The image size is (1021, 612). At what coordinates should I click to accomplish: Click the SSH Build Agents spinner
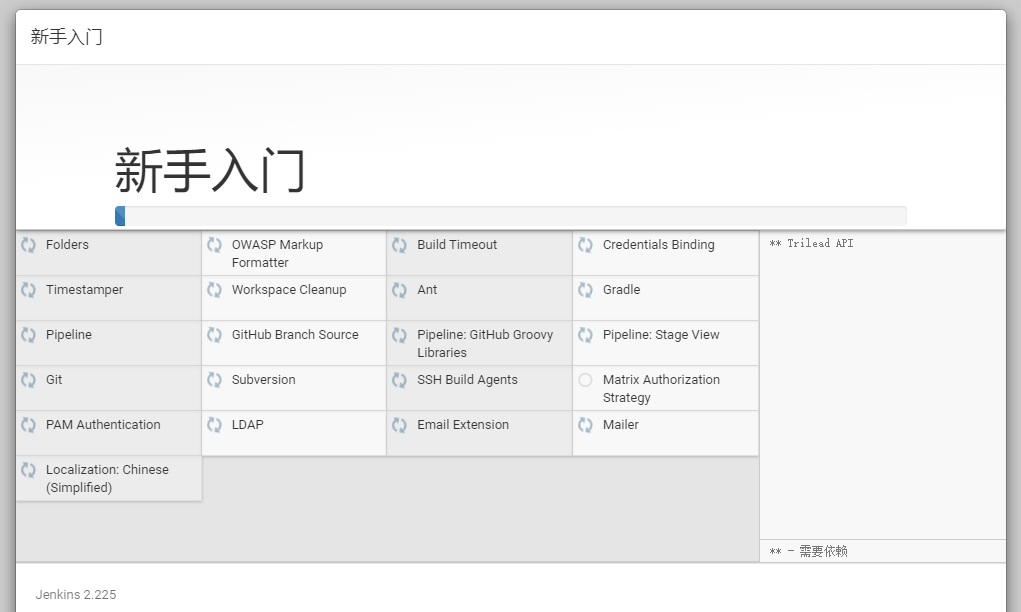[x=400, y=379]
